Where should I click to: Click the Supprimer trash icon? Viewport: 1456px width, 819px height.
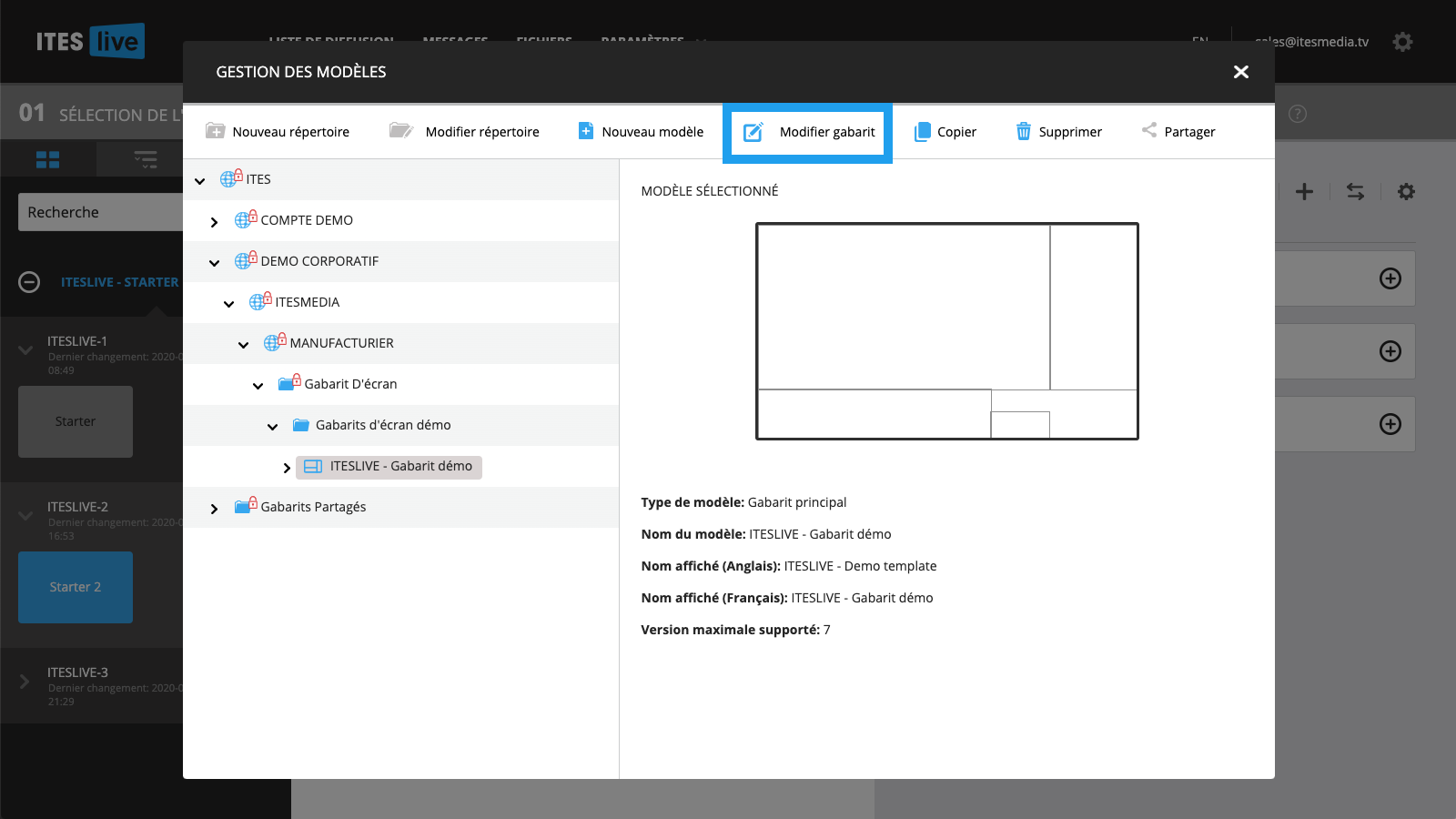point(1024,131)
